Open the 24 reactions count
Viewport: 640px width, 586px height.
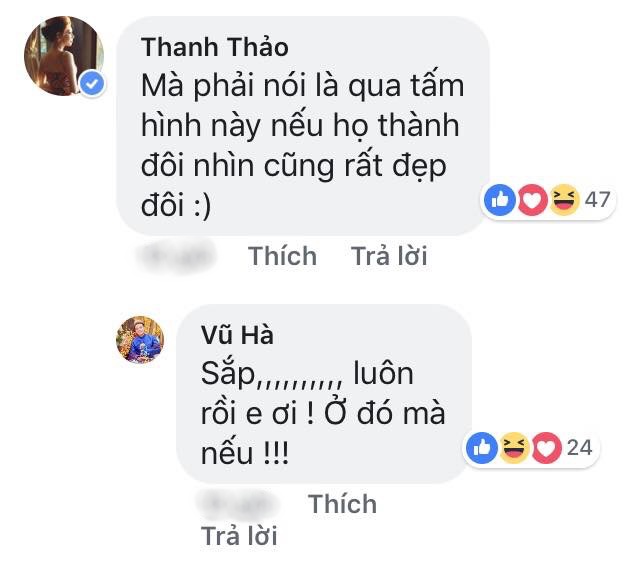[580, 448]
